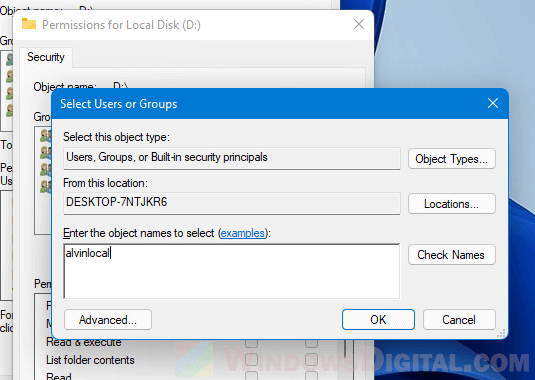This screenshot has width=535, height=380.
Task: Close the Select Users or Groups dialog
Action: coord(493,103)
